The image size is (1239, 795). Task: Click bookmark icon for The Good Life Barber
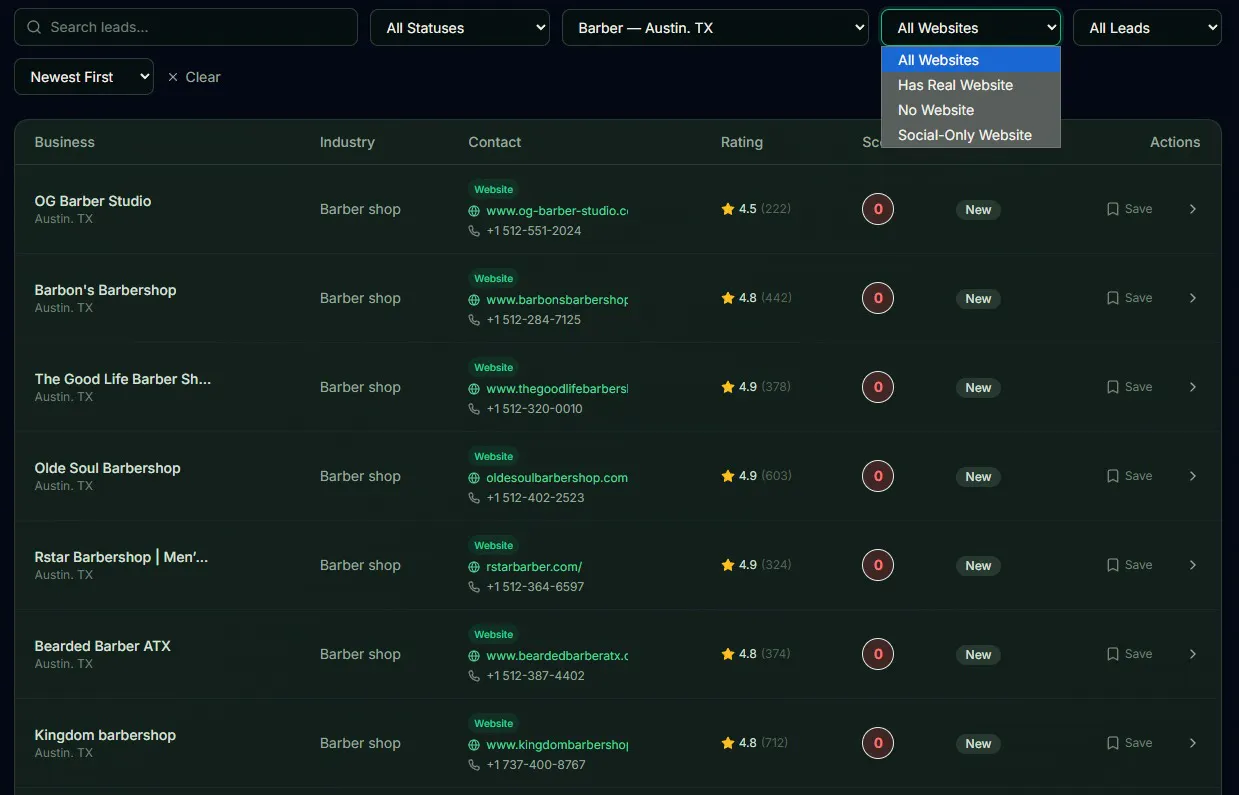coord(1113,387)
